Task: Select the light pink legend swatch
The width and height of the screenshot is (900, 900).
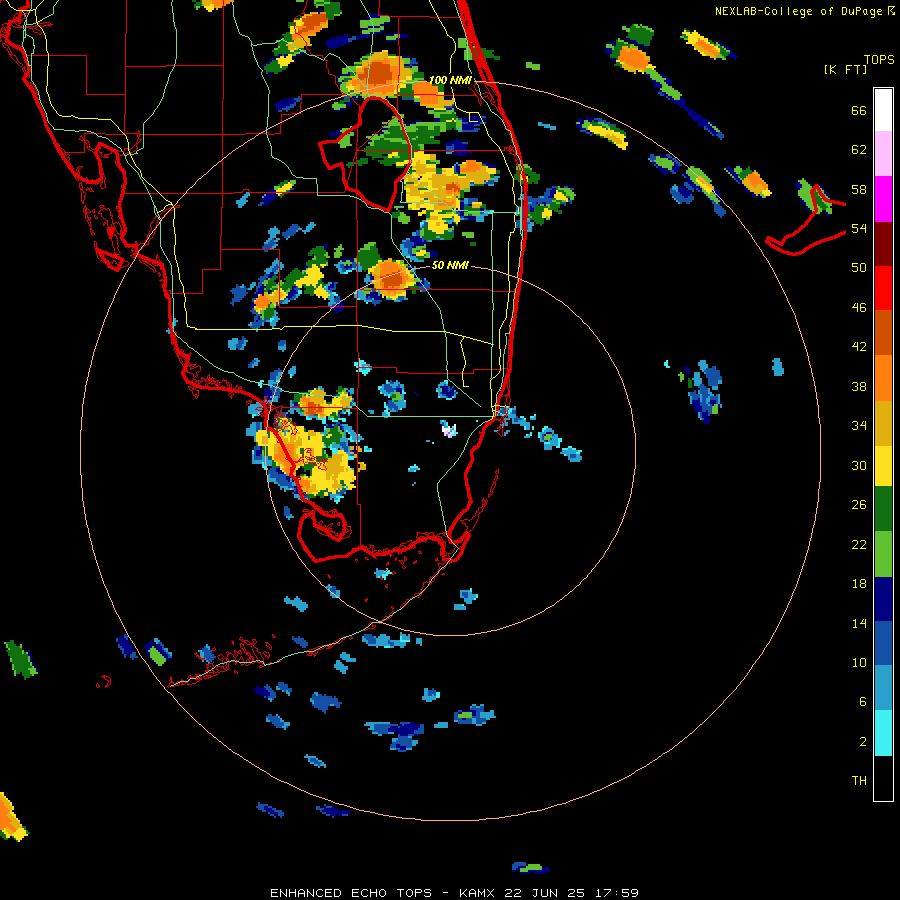Action: [x=883, y=154]
